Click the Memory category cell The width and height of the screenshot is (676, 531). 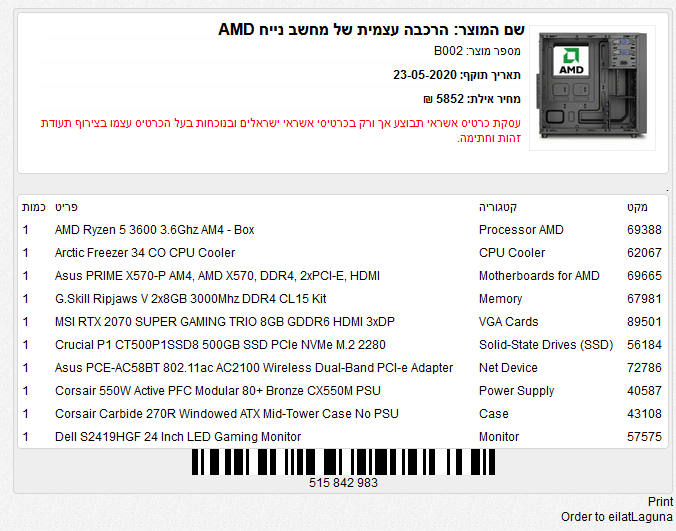500,299
